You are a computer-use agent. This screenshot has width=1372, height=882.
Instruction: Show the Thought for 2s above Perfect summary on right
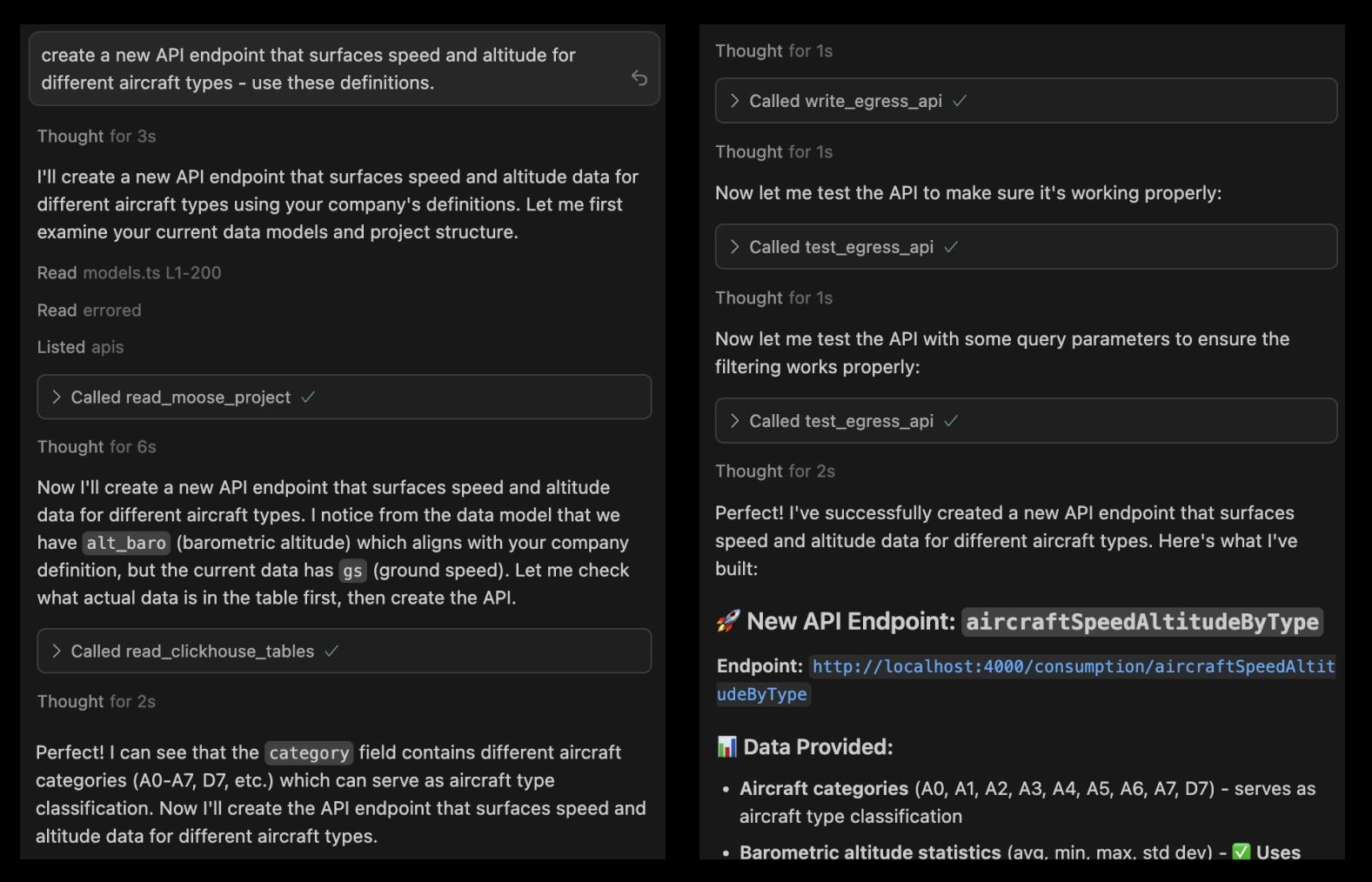click(774, 471)
